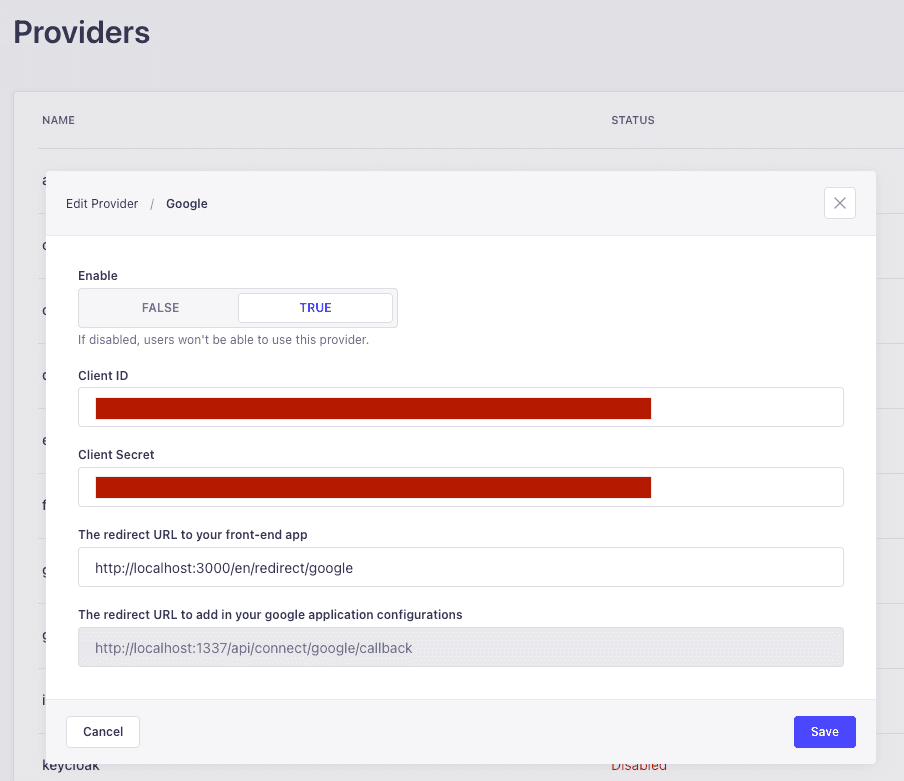Close the Edit Provider modal
Viewport: 904px width, 781px height.
pyautogui.click(x=839, y=203)
